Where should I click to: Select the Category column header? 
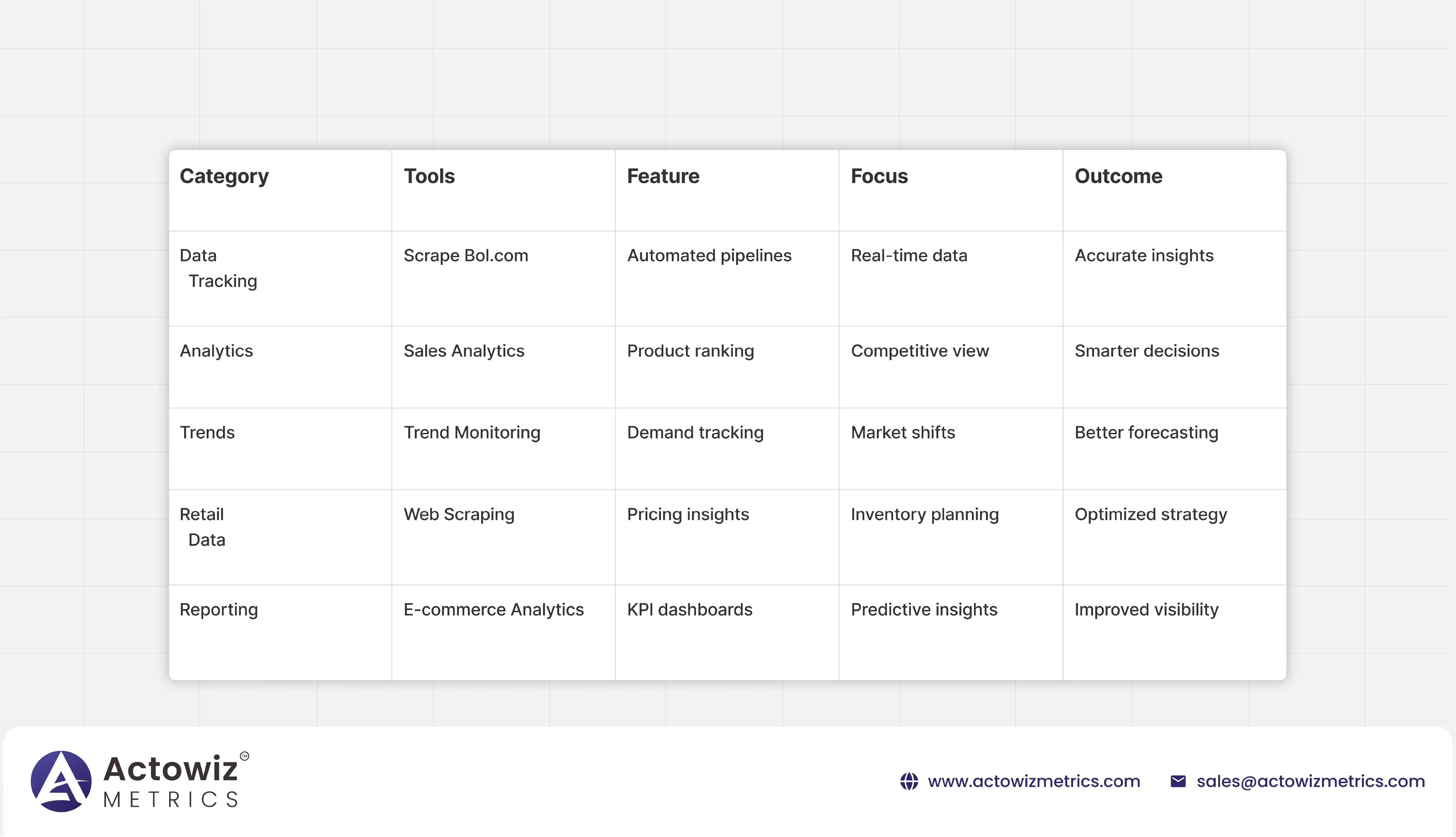224,176
